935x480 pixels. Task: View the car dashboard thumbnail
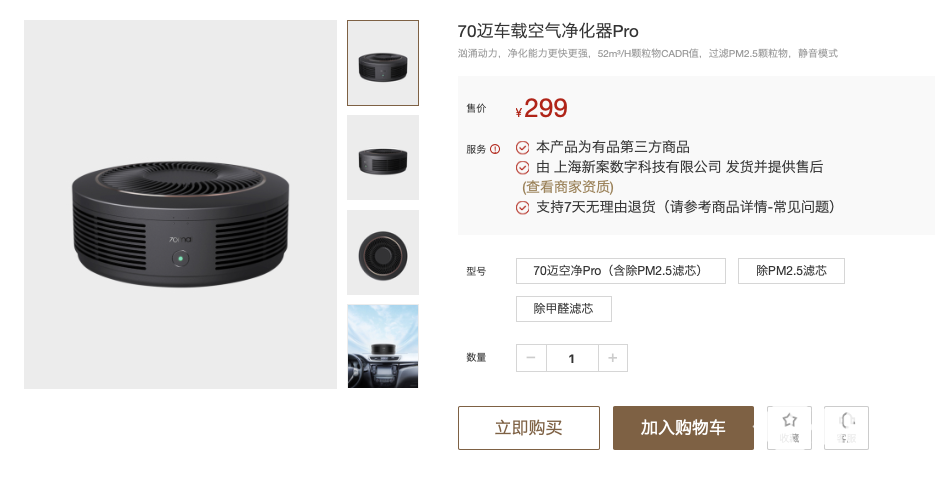(x=383, y=346)
